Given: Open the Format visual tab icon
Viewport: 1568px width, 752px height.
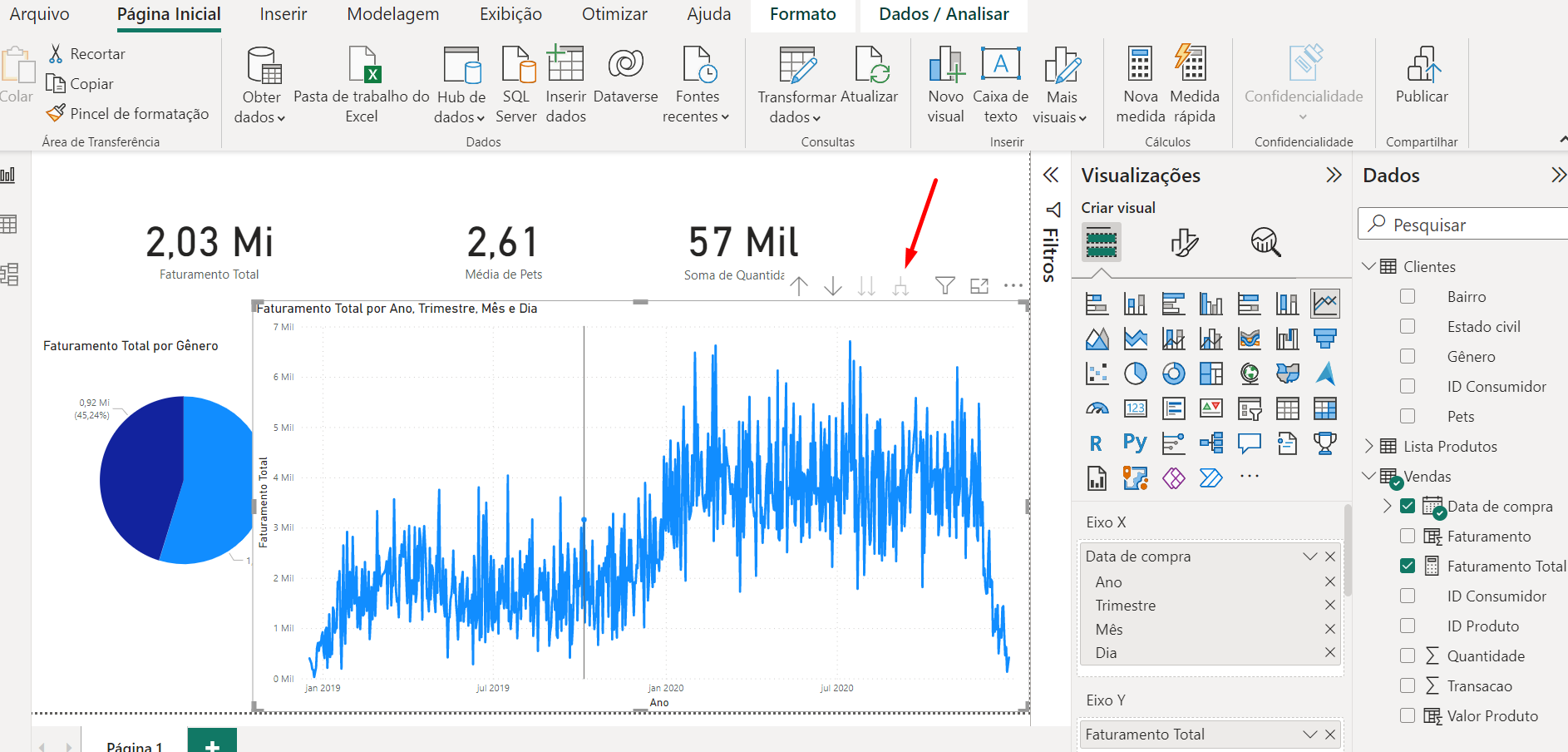Looking at the screenshot, I should click(x=1184, y=243).
